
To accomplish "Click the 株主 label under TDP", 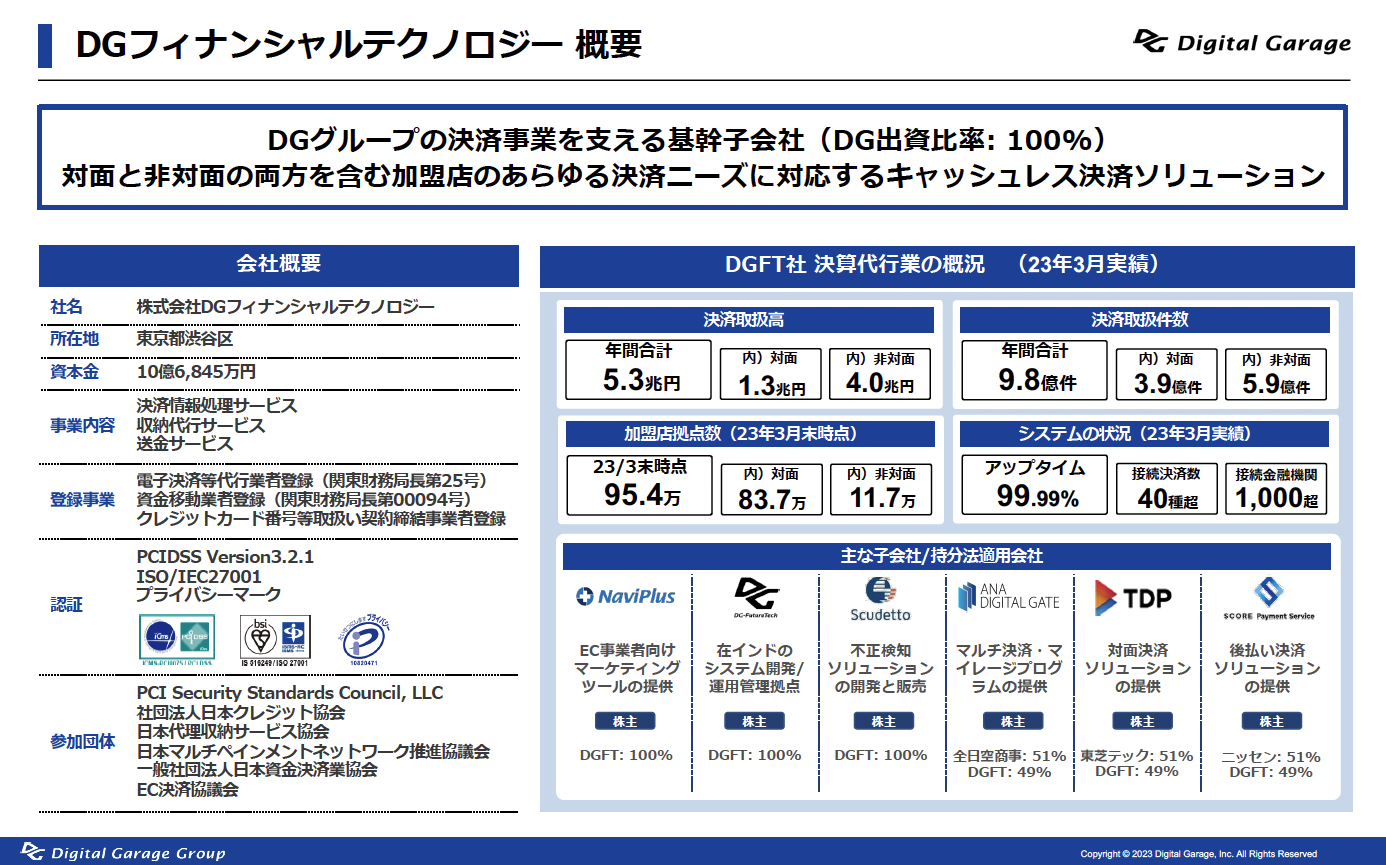I will click(x=1142, y=721).
